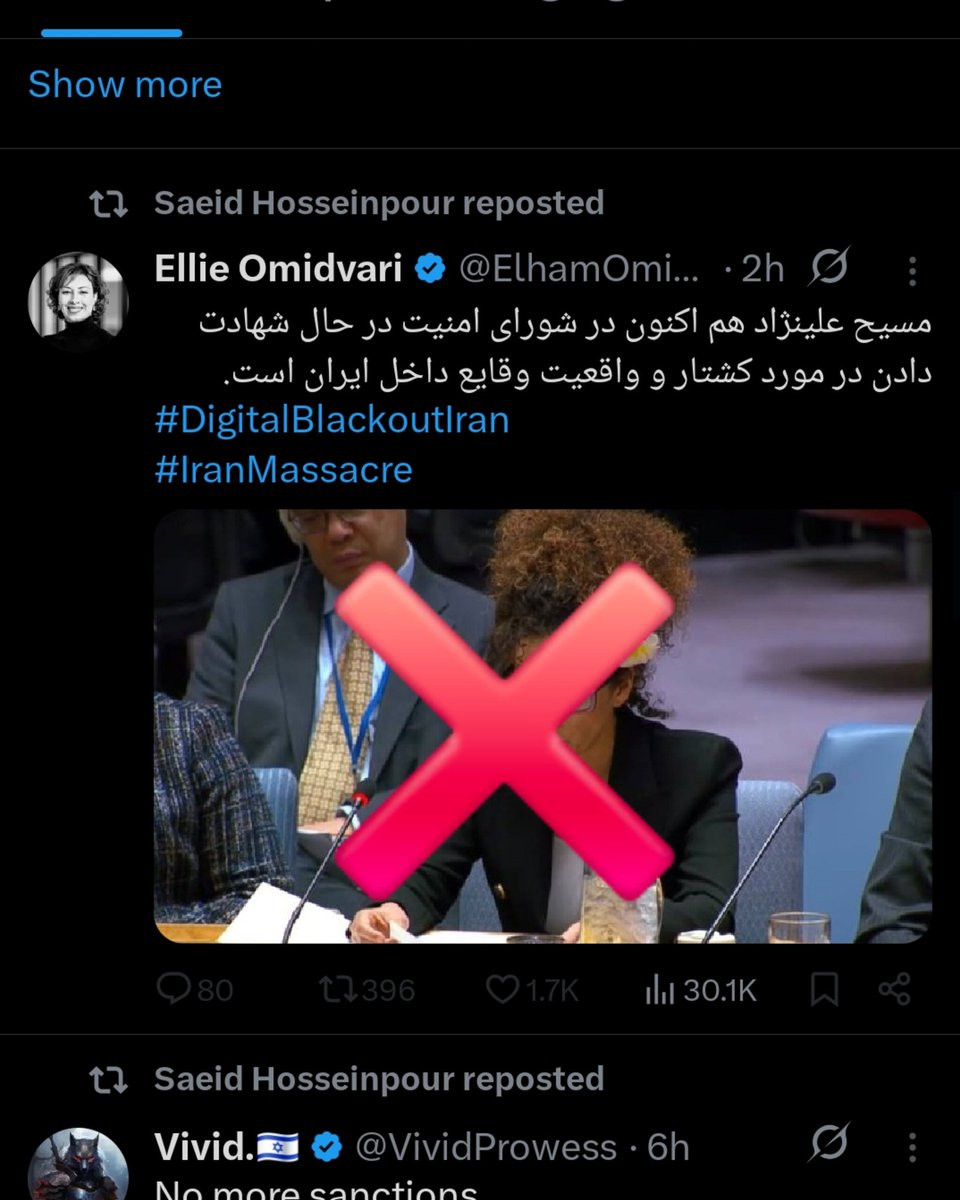Image resolution: width=960 pixels, height=1200 pixels.
Task: Like the post with 1.7K likes
Action: 532,990
